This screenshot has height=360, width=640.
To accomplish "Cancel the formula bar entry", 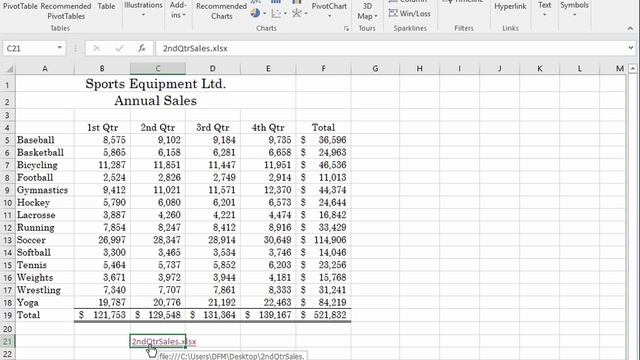I will point(96,48).
